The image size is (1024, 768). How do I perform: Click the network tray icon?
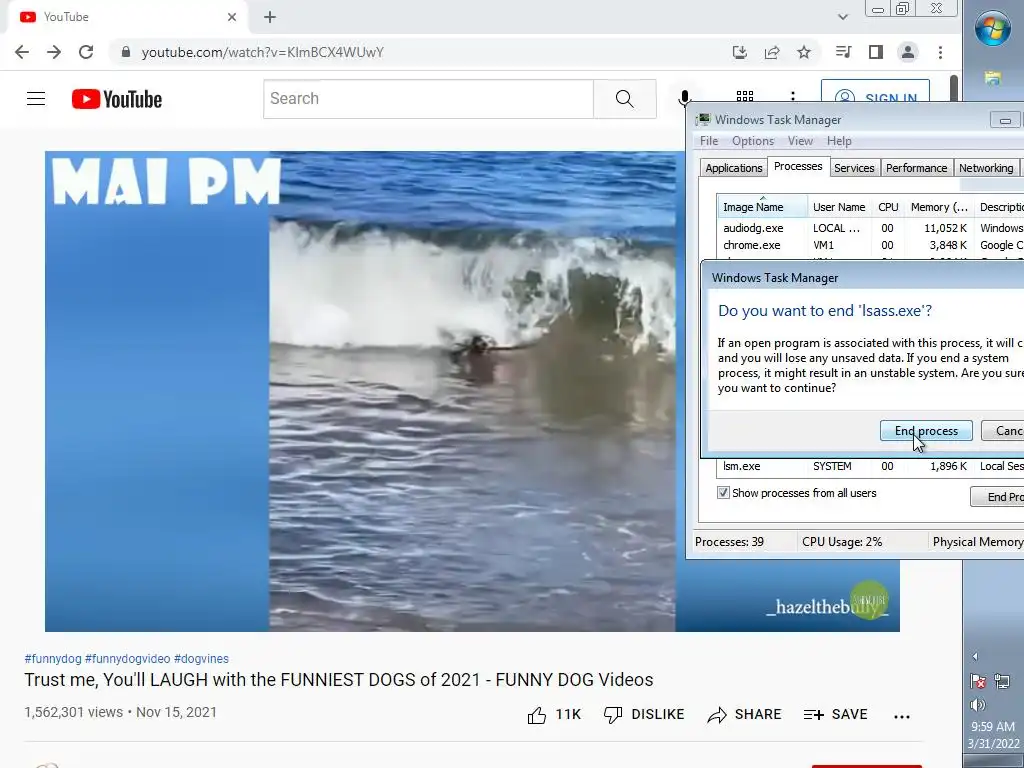click(x=1002, y=681)
